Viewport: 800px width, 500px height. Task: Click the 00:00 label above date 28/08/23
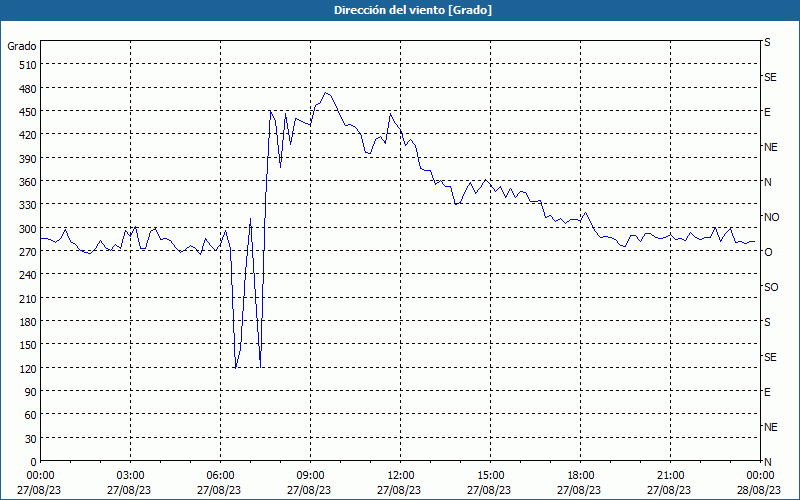(760, 476)
